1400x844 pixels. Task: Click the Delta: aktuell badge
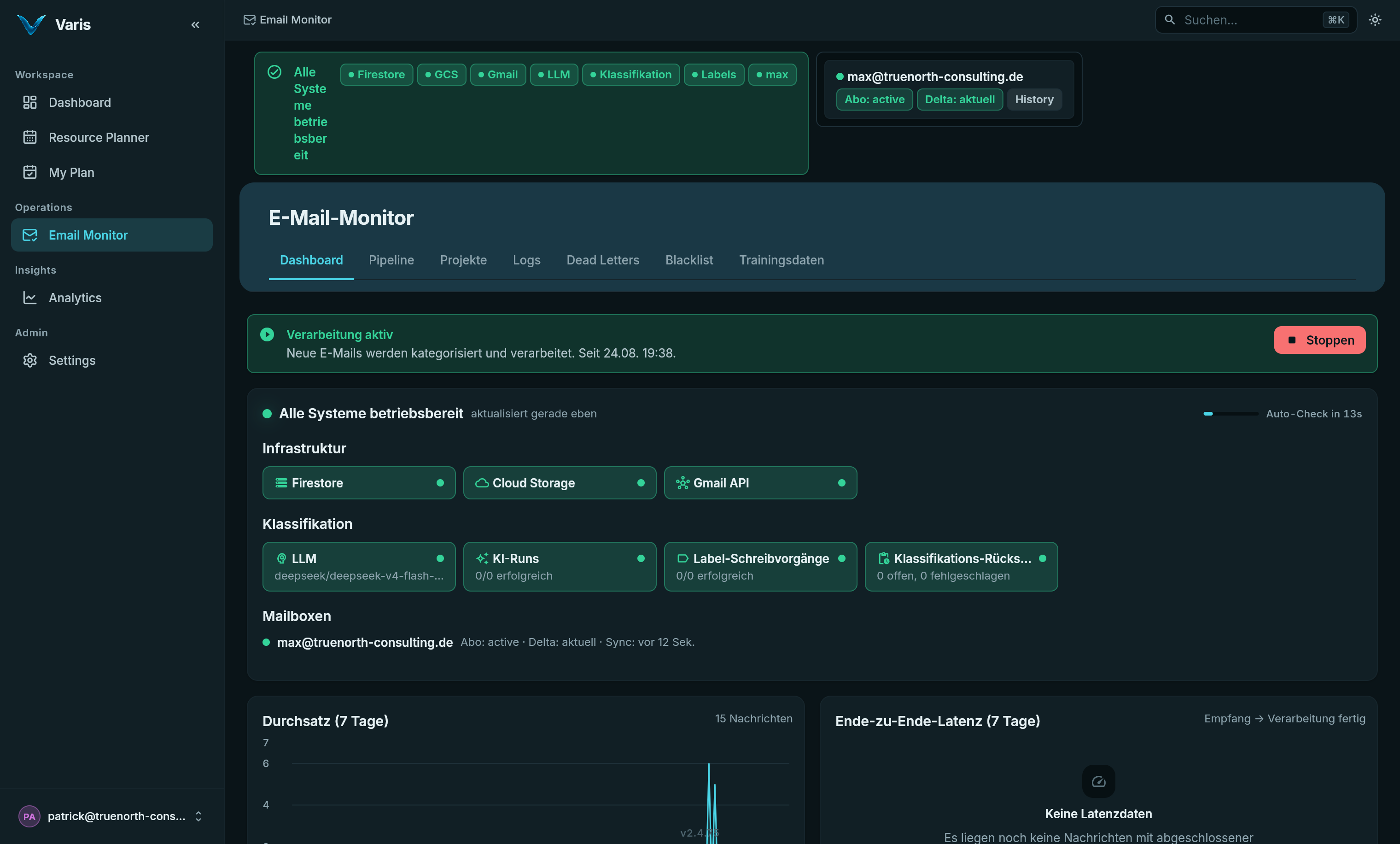pos(960,100)
